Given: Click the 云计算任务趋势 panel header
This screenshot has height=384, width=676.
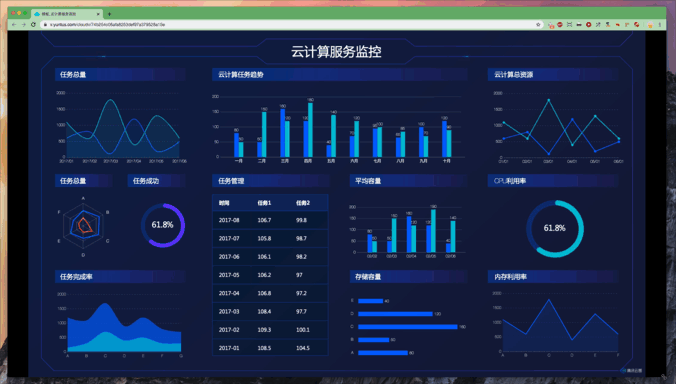Looking at the screenshot, I should point(340,75).
